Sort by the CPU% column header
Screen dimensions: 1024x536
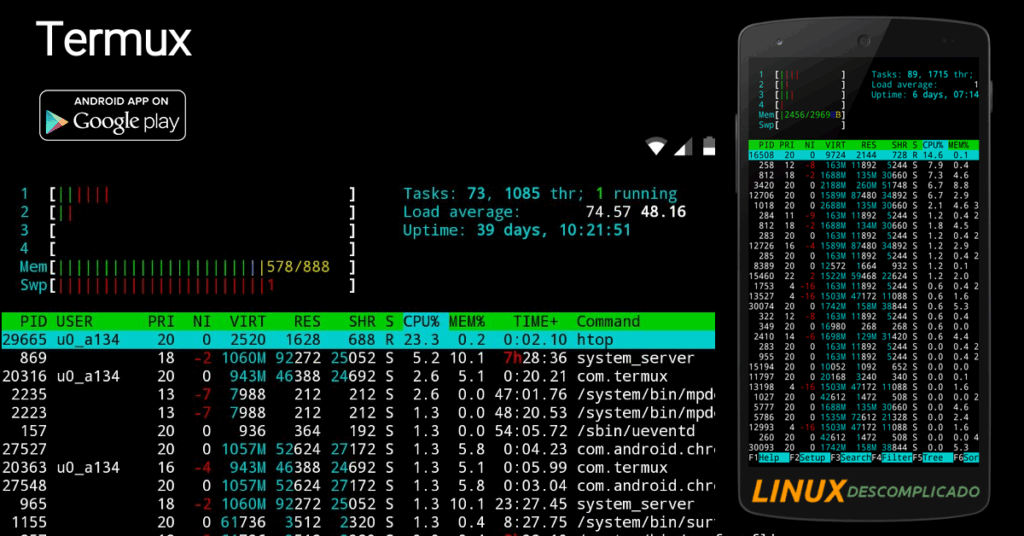[x=421, y=321]
